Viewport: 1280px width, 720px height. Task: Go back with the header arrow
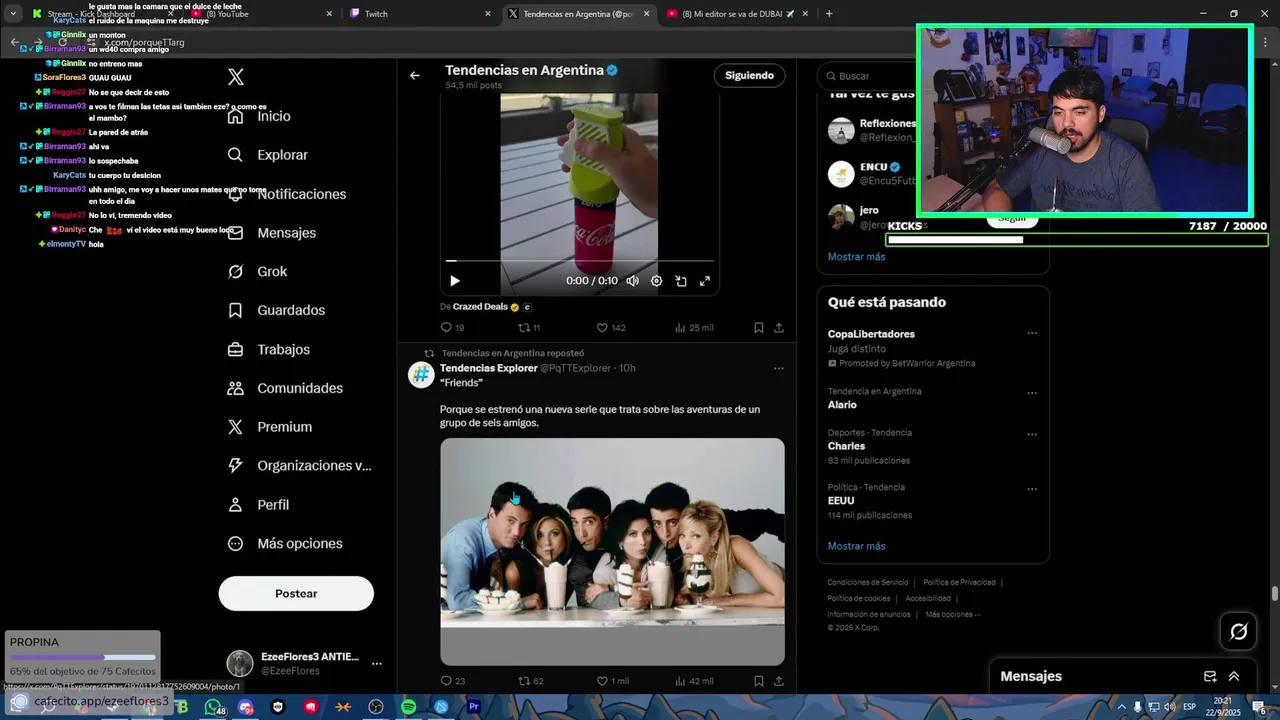(x=415, y=75)
